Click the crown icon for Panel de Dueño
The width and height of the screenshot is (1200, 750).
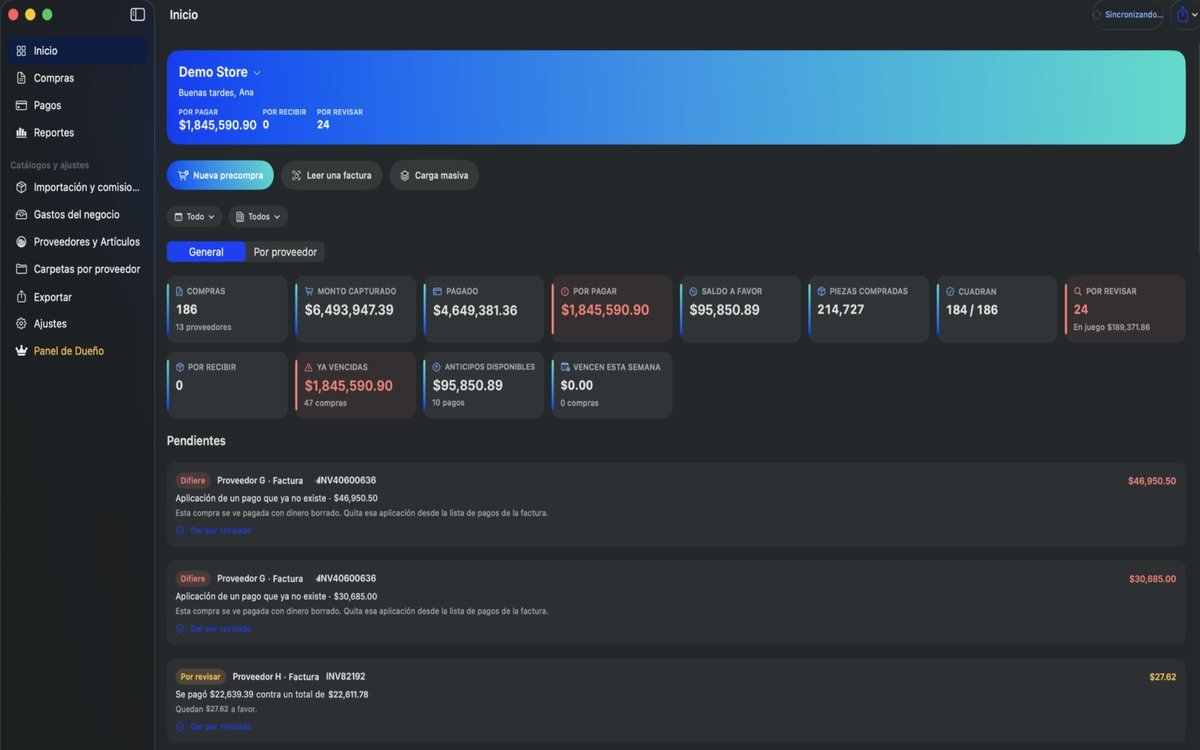pos(21,351)
